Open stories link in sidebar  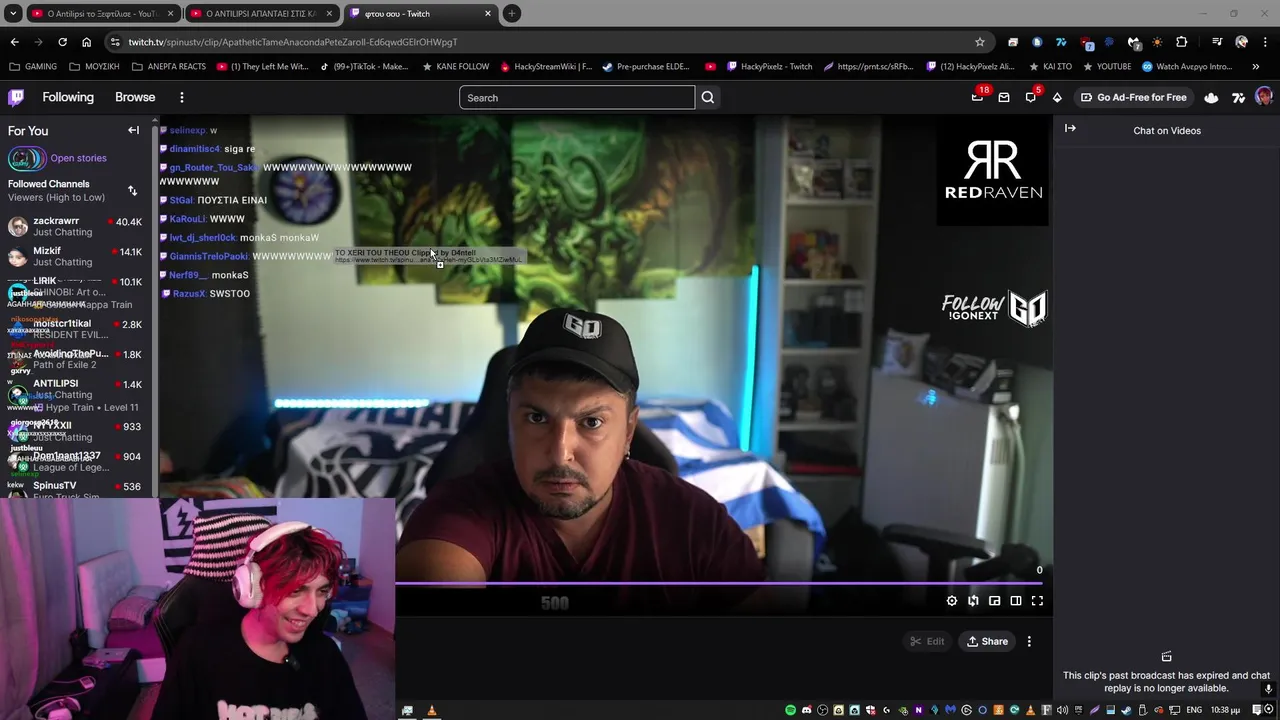(x=78, y=158)
